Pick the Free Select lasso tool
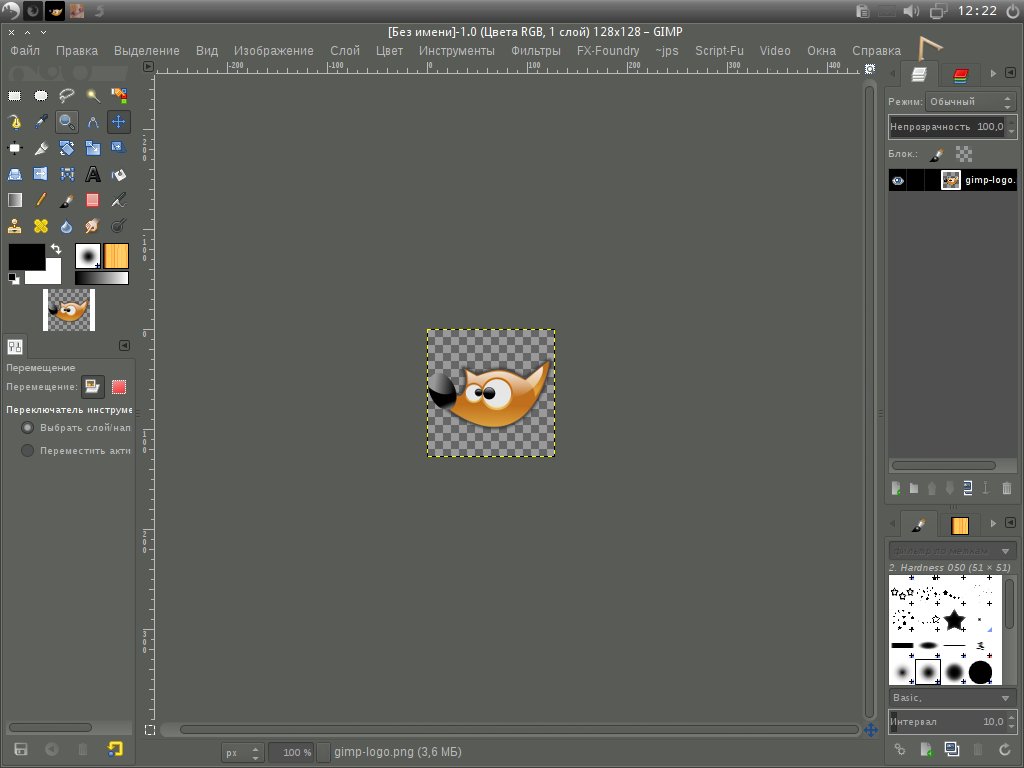 [x=67, y=96]
